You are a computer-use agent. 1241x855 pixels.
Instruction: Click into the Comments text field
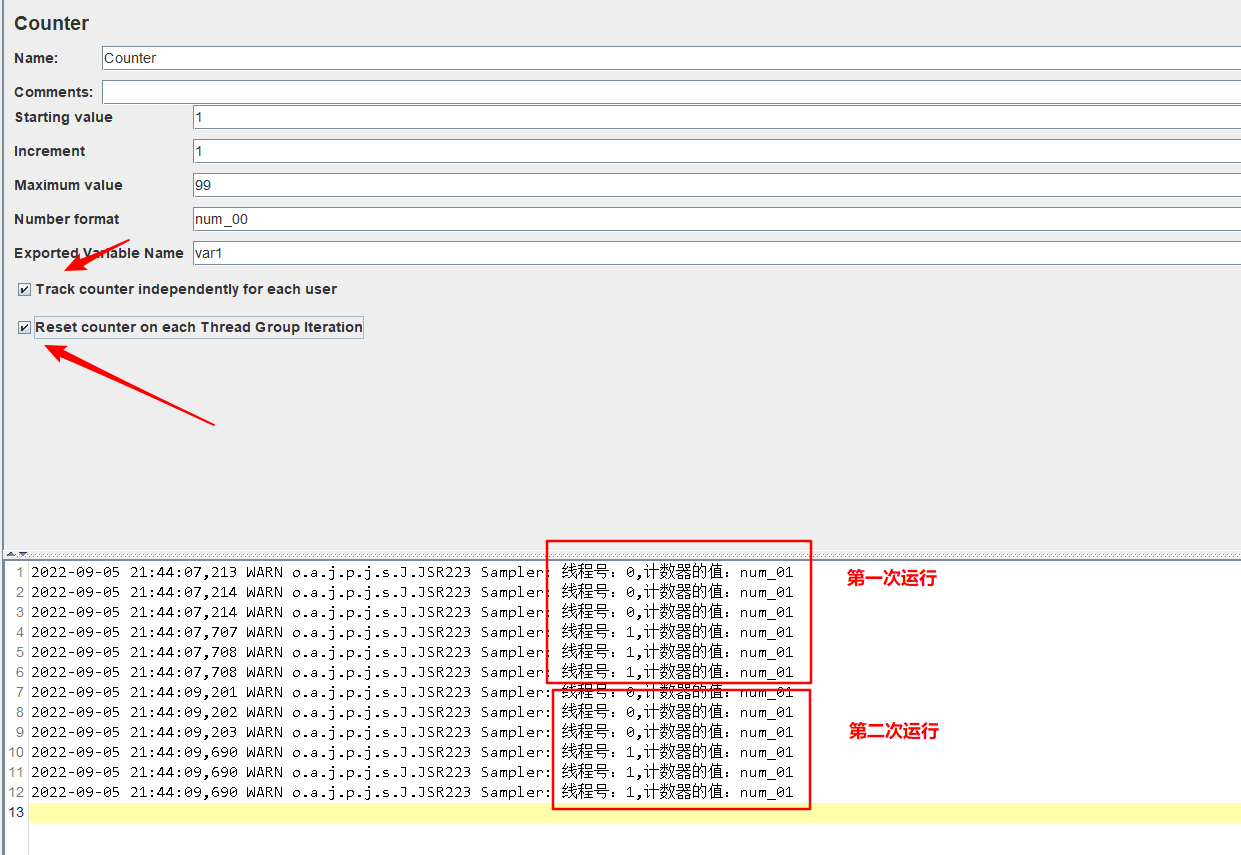tap(670, 92)
